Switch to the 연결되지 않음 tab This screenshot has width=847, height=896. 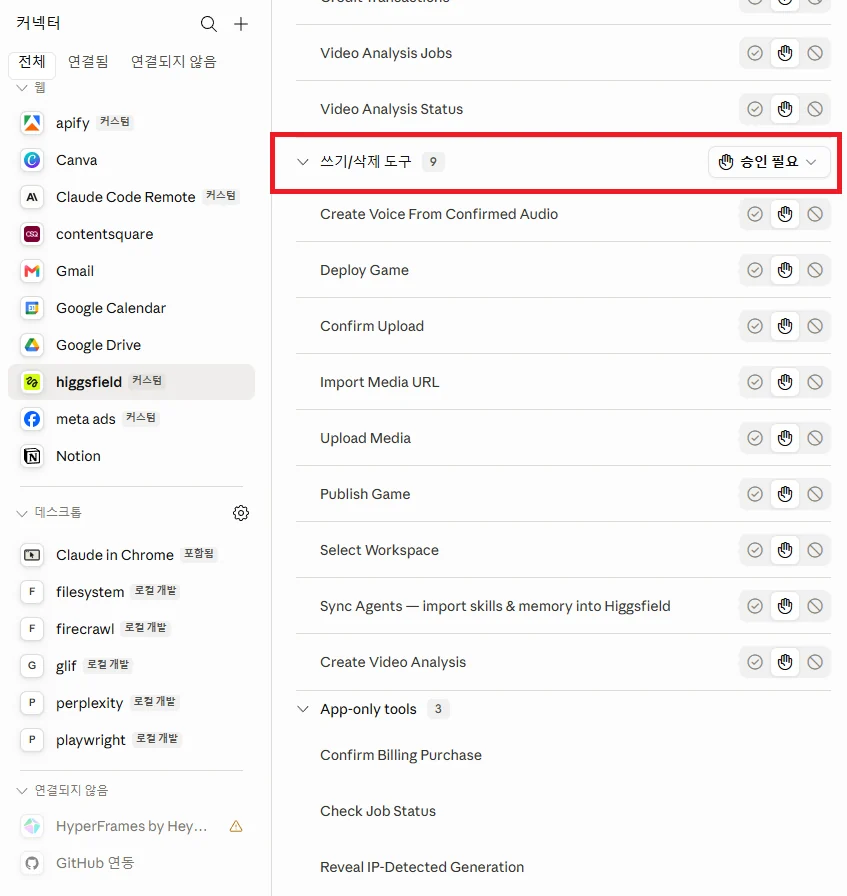point(173,62)
